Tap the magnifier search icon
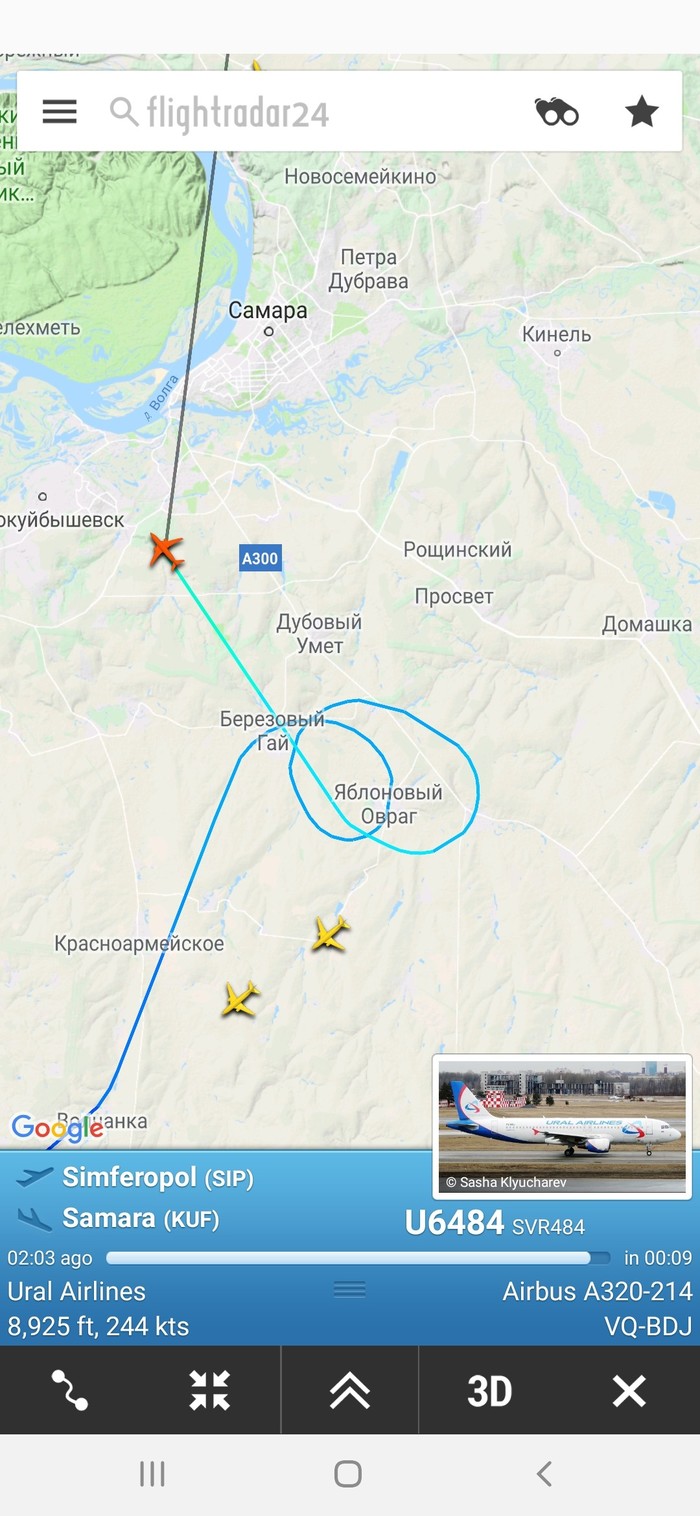 [x=124, y=111]
